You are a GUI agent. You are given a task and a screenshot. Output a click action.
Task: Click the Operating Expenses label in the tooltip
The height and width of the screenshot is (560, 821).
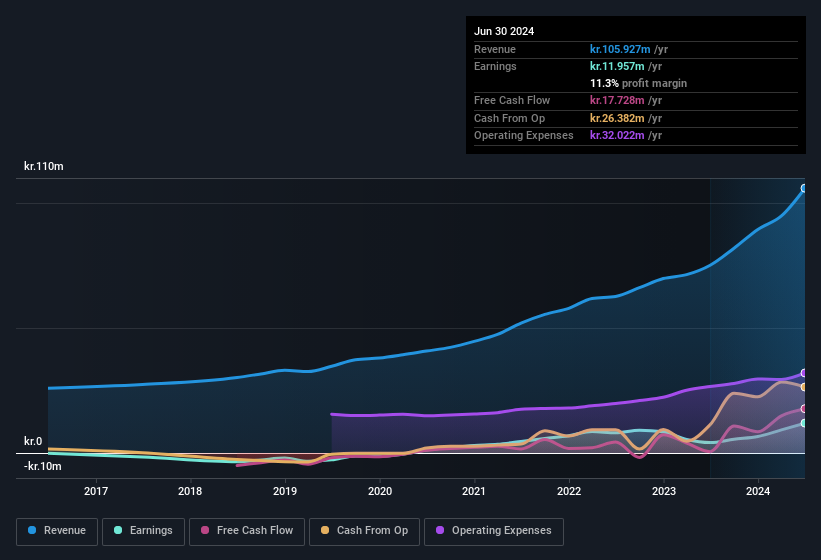(x=523, y=135)
